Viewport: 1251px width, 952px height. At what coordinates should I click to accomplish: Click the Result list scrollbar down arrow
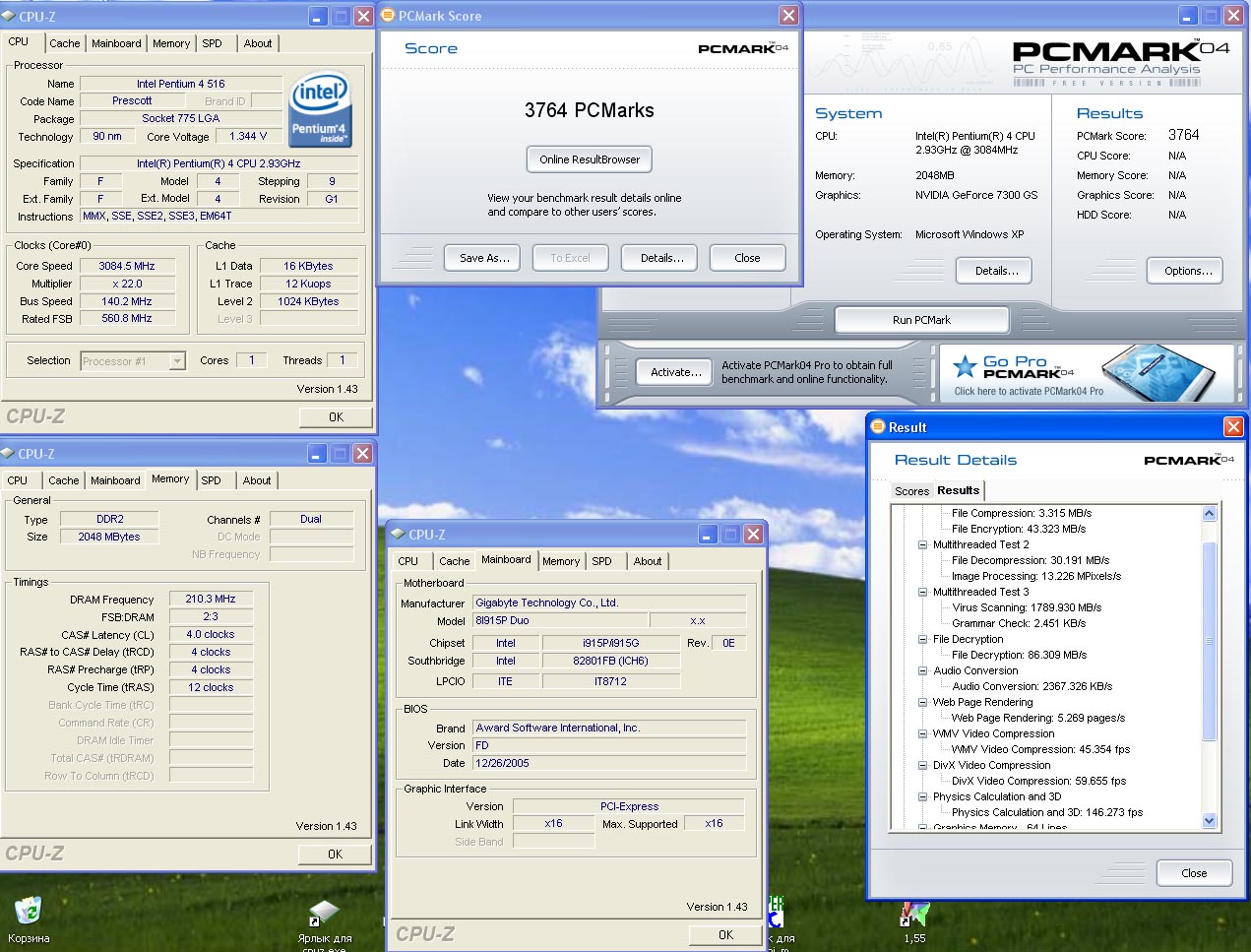coord(1210,821)
